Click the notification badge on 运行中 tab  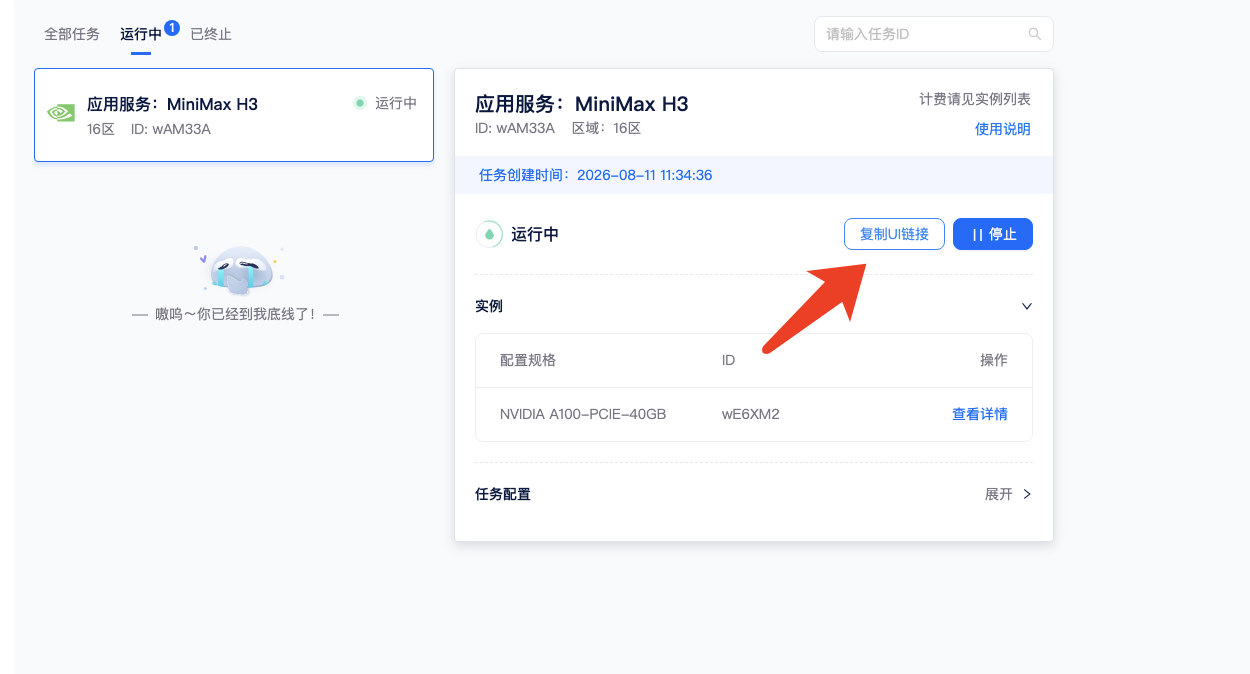tap(172, 28)
